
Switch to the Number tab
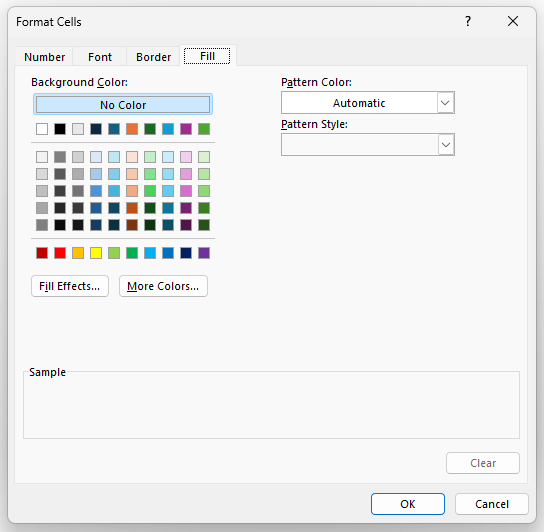click(x=44, y=57)
